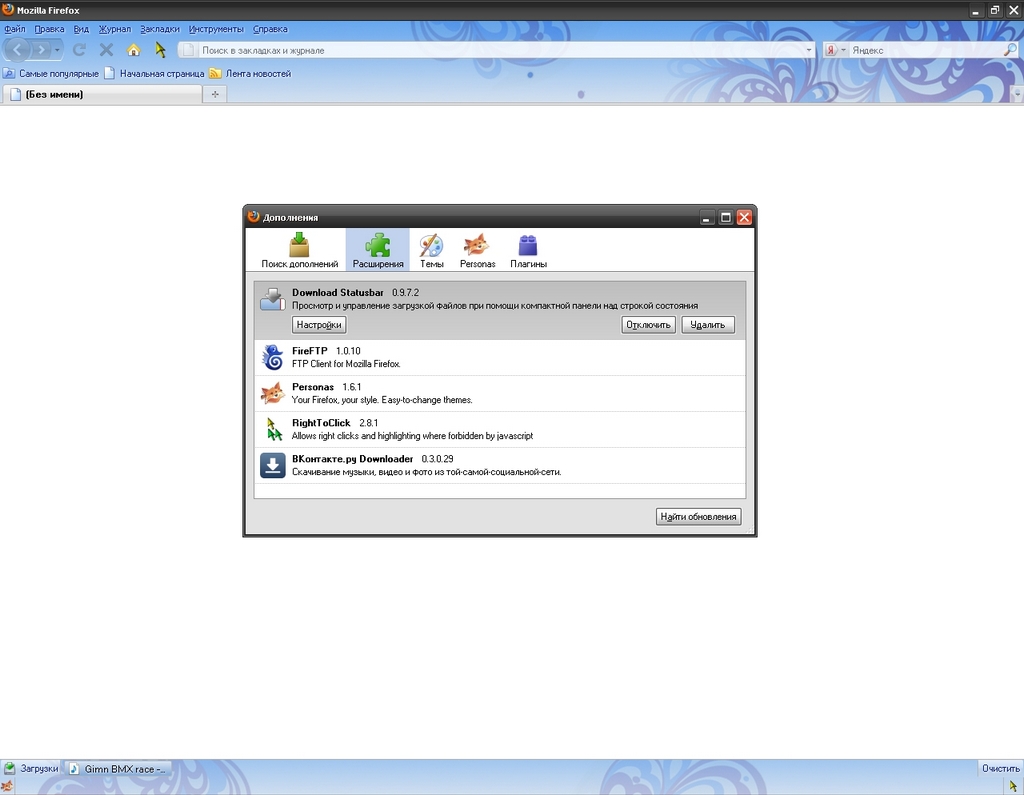This screenshot has width=1024, height=795.
Task: Open the Personas fox icon section
Action: coord(477,250)
